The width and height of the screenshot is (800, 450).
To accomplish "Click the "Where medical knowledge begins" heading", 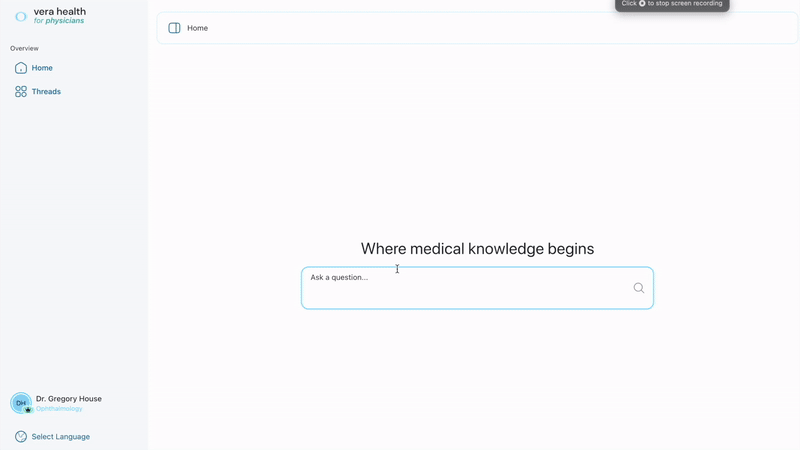I will (477, 249).
